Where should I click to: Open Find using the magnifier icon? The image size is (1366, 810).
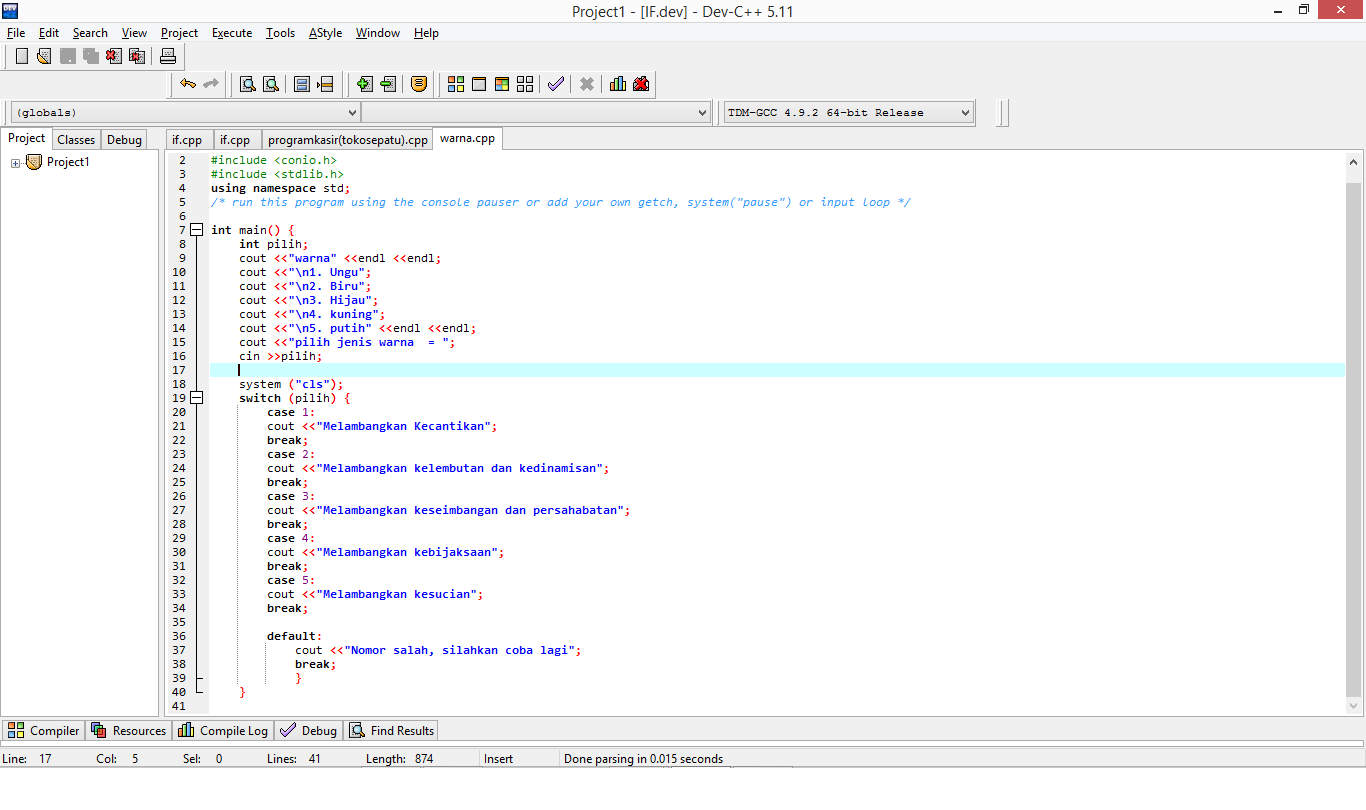point(246,84)
